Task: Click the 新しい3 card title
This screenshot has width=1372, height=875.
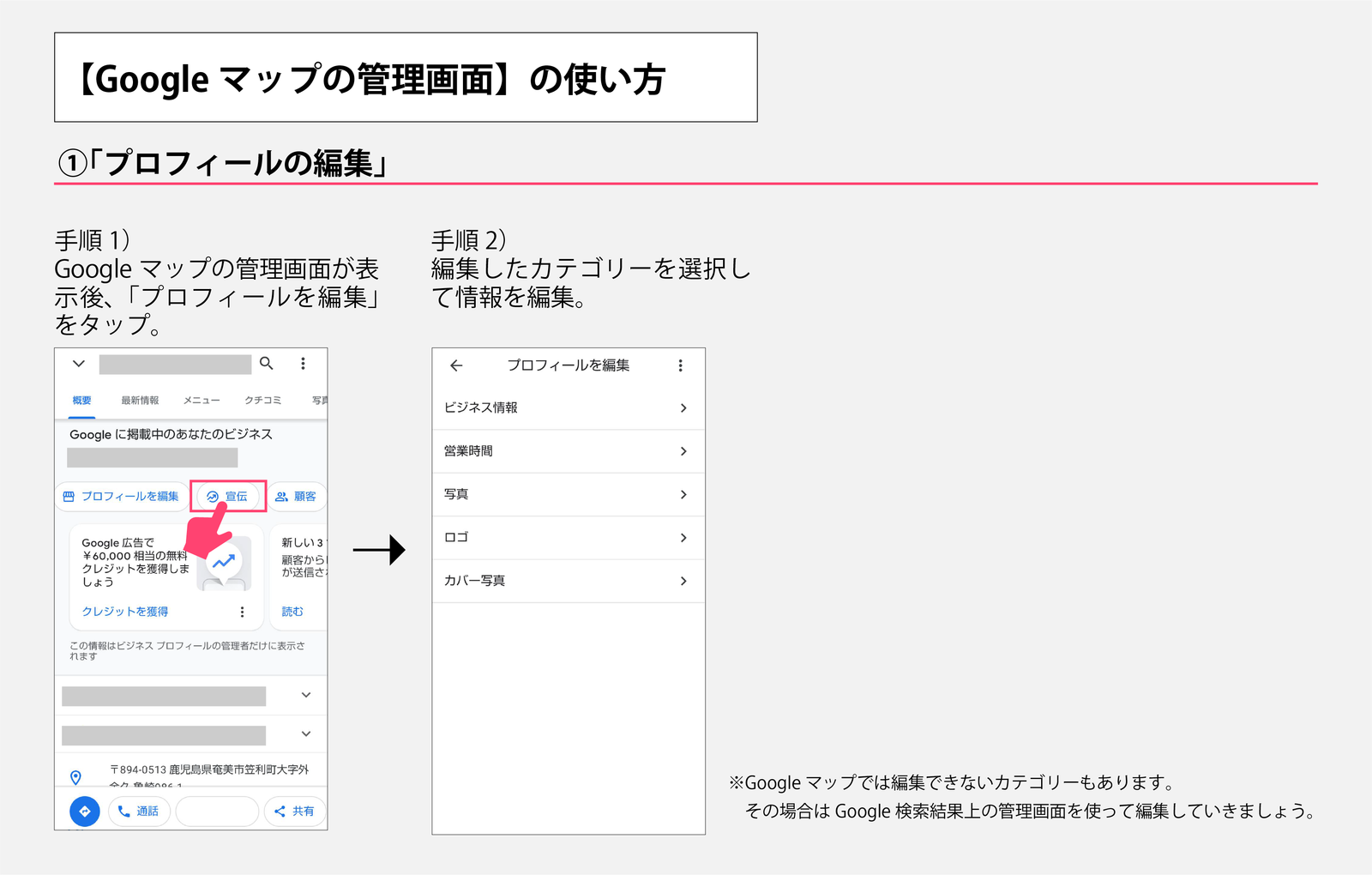Action: tap(304, 543)
